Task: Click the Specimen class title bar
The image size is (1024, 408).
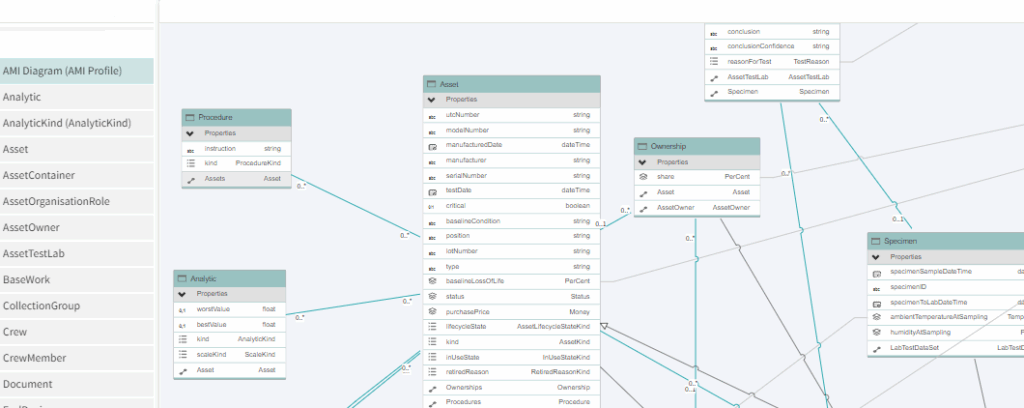Action: pyautogui.click(x=946, y=242)
